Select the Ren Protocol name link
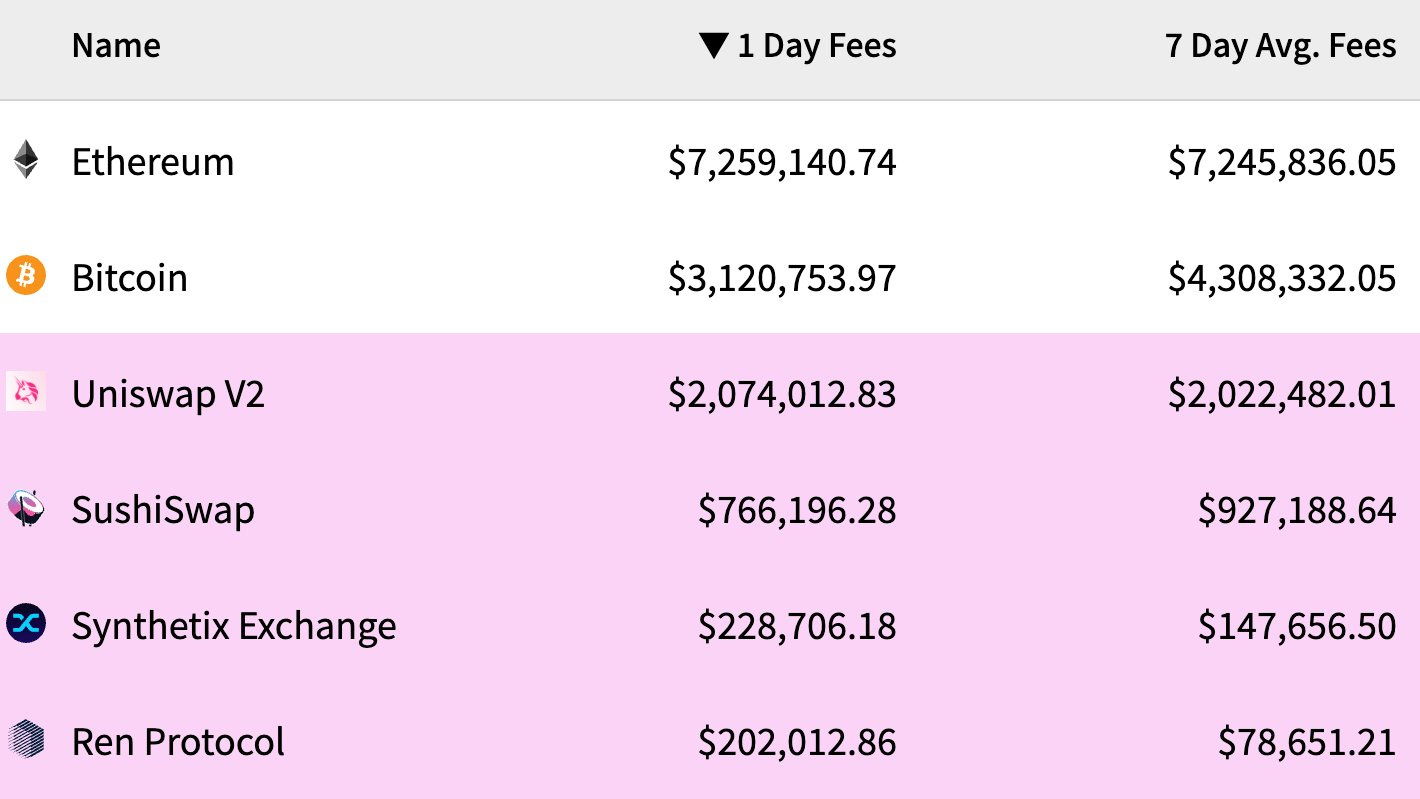The image size is (1420, 799). 178,742
